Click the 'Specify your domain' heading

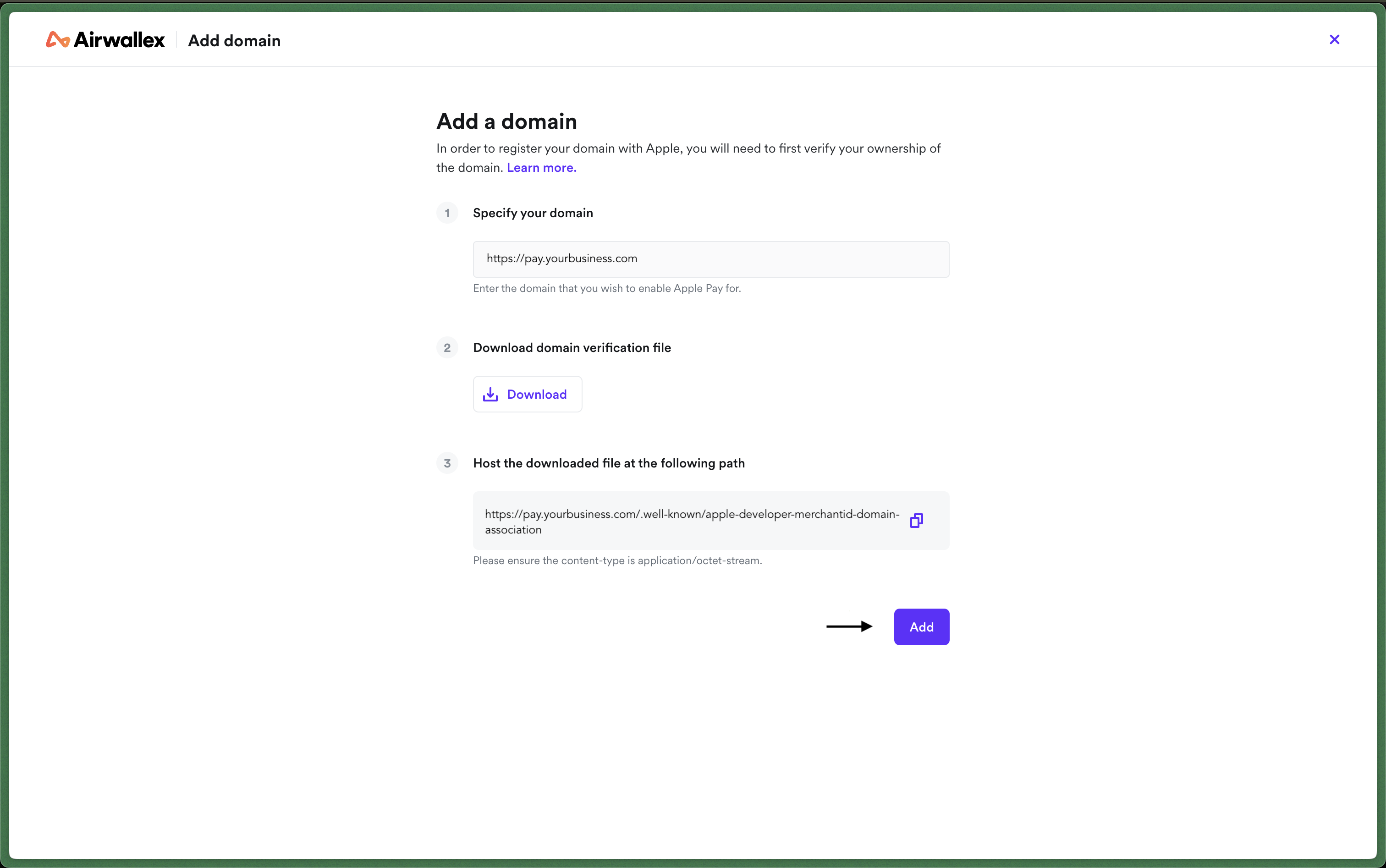[533, 213]
